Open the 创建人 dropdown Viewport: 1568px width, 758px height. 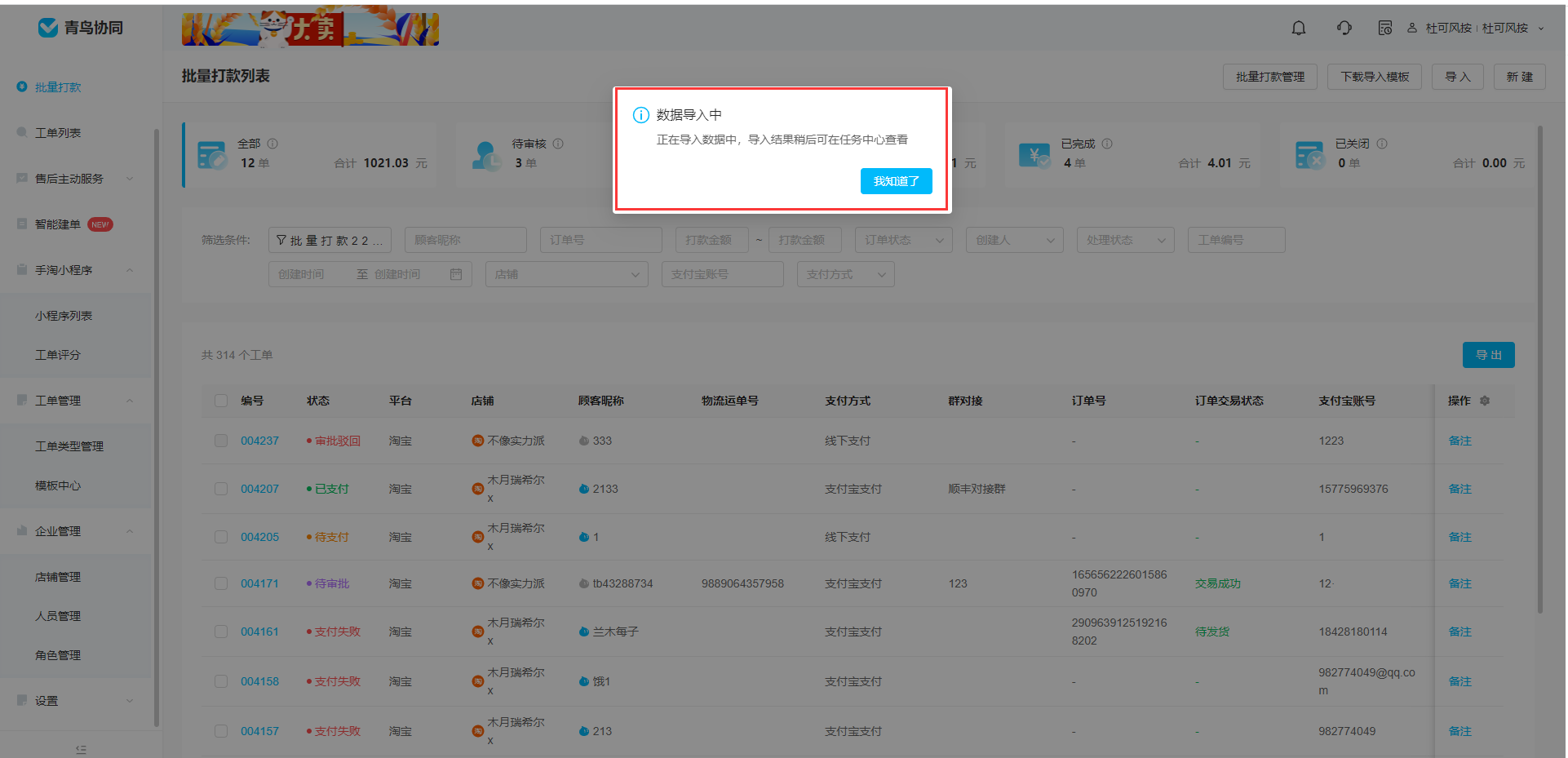[1015, 240]
